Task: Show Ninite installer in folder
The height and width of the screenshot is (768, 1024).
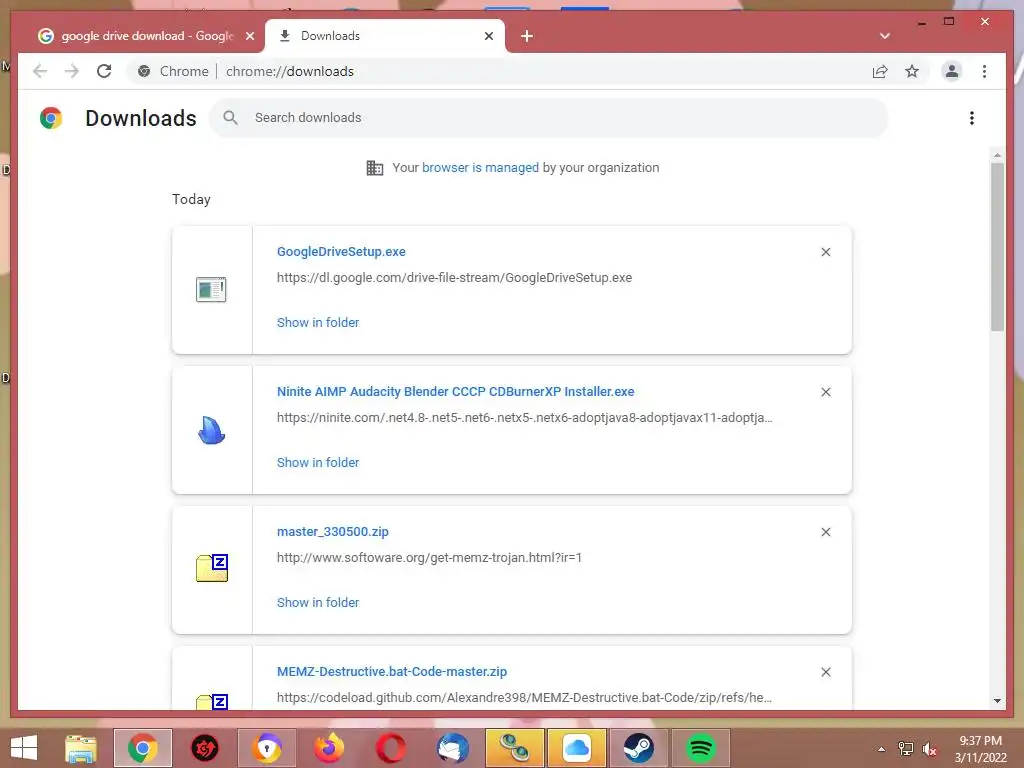Action: point(317,462)
